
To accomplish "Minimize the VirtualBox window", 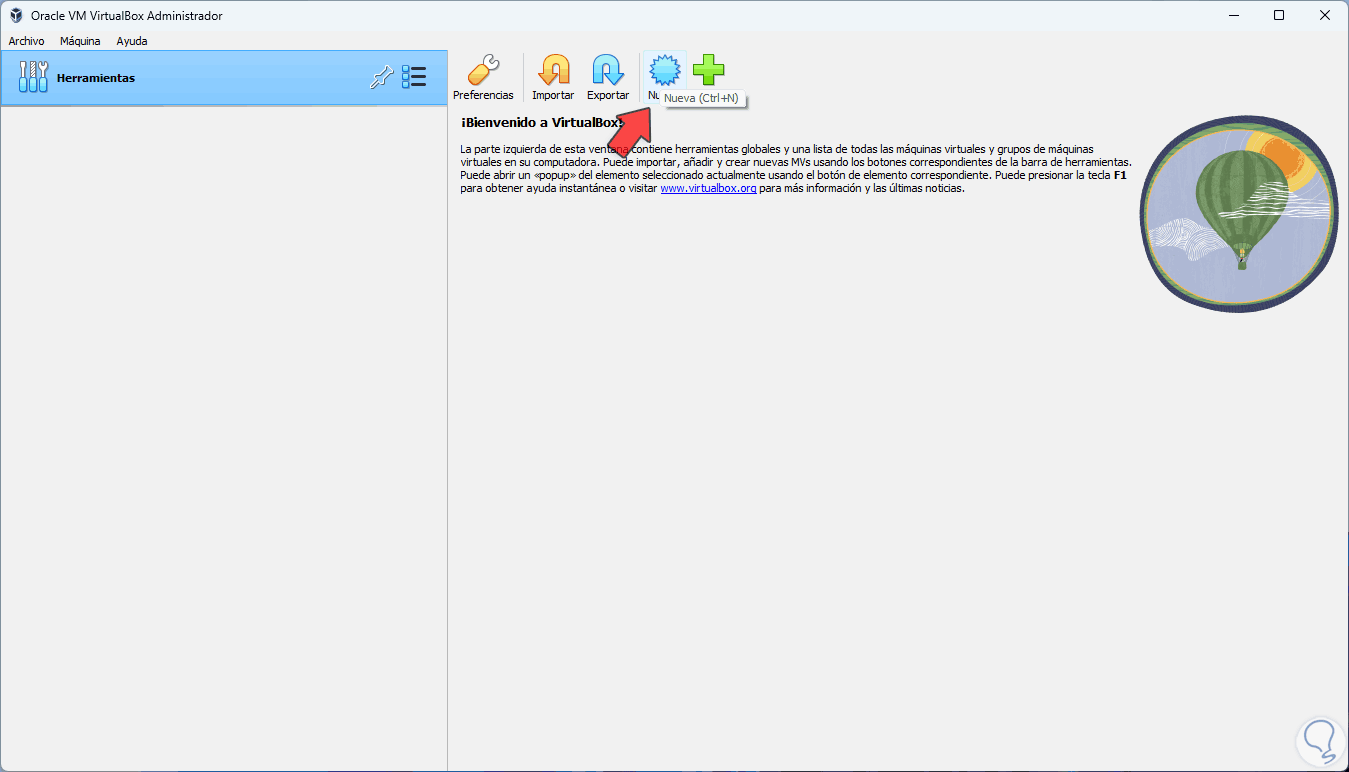I will pos(1233,15).
